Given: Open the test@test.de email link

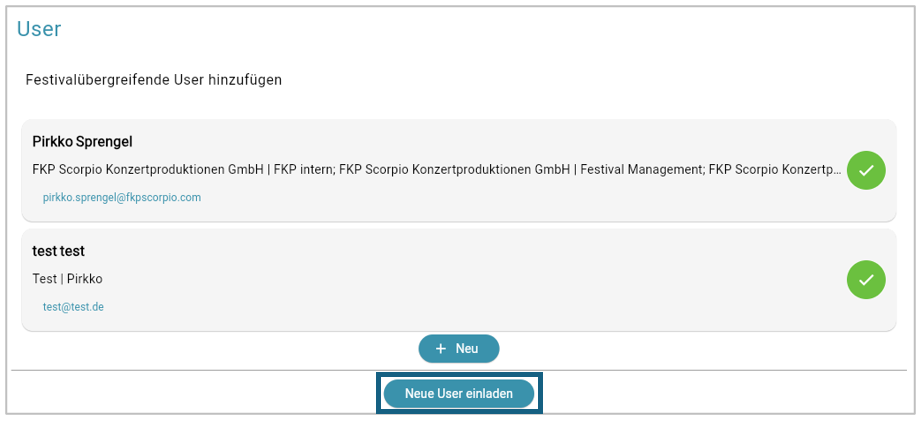Looking at the screenshot, I should (x=73, y=307).
